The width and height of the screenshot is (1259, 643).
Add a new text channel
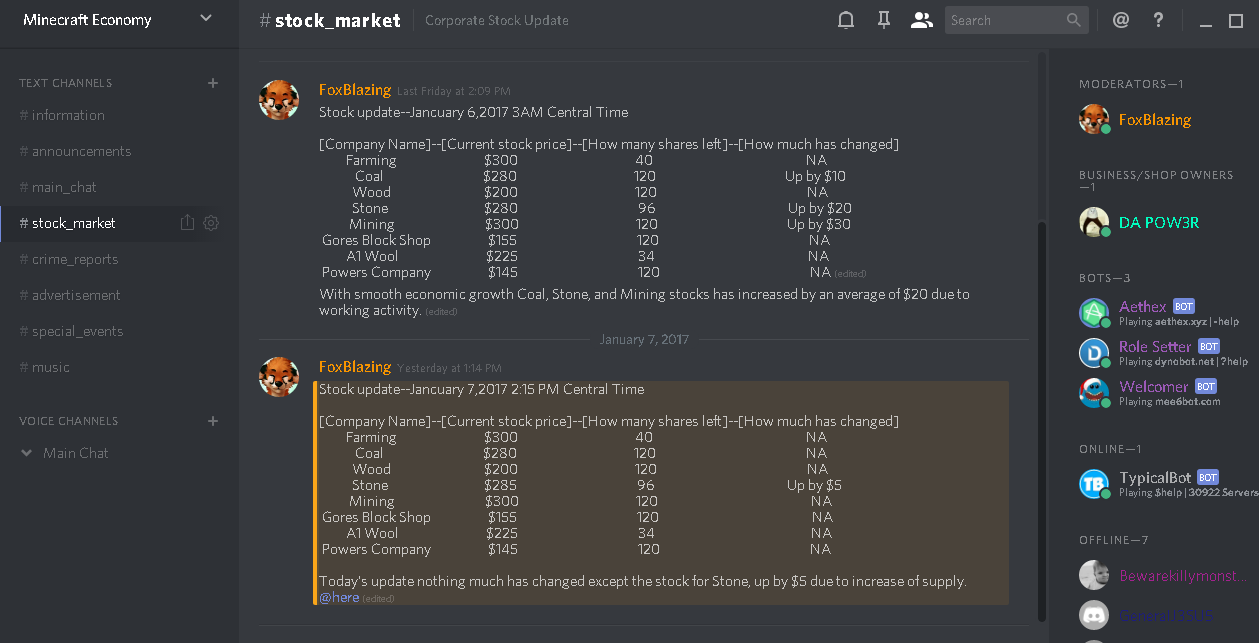coord(213,83)
